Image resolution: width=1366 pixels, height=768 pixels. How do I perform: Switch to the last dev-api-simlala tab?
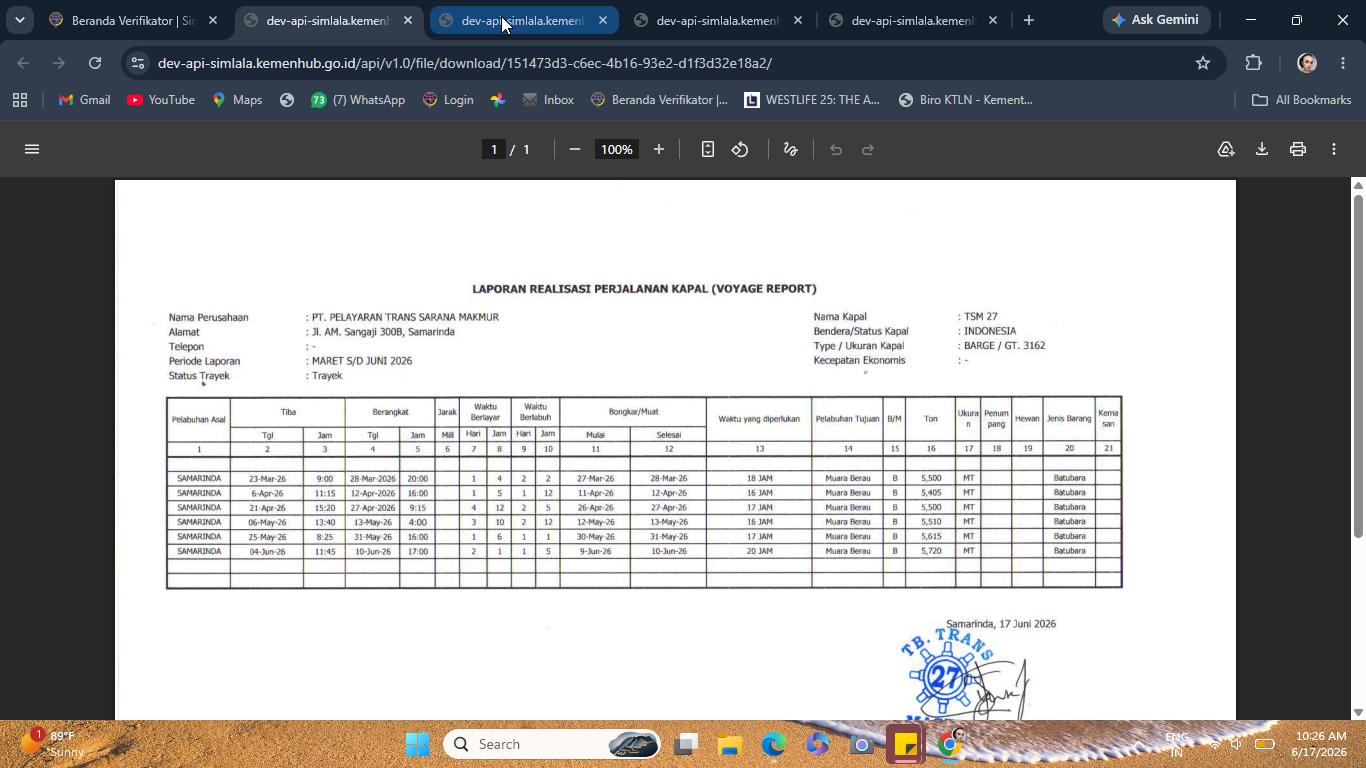click(913, 20)
